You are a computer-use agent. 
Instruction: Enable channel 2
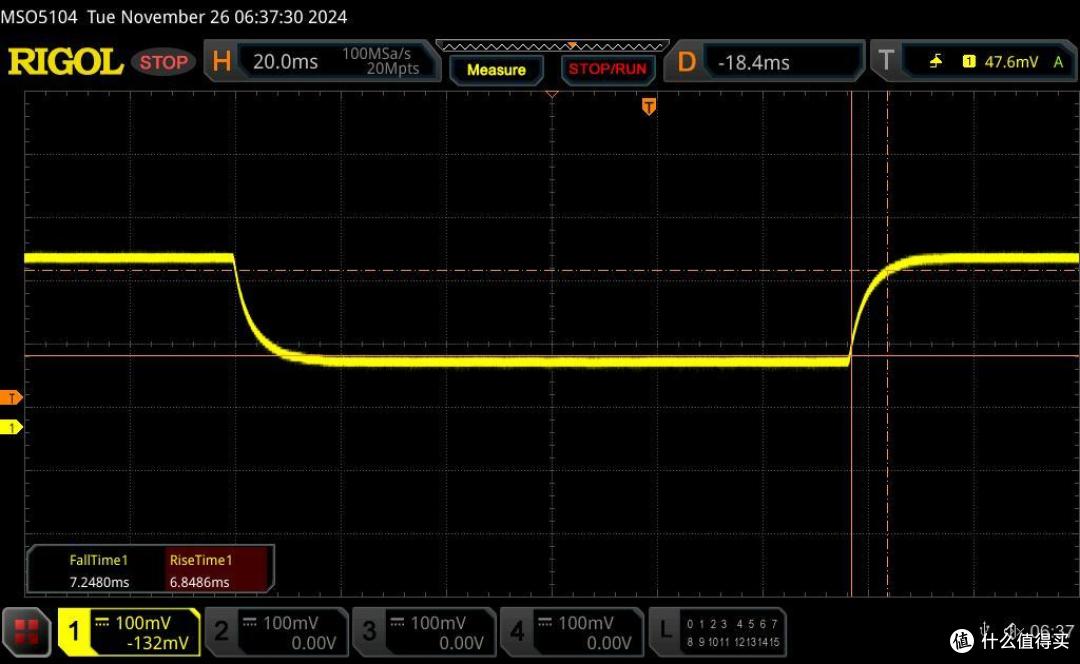click(x=277, y=632)
